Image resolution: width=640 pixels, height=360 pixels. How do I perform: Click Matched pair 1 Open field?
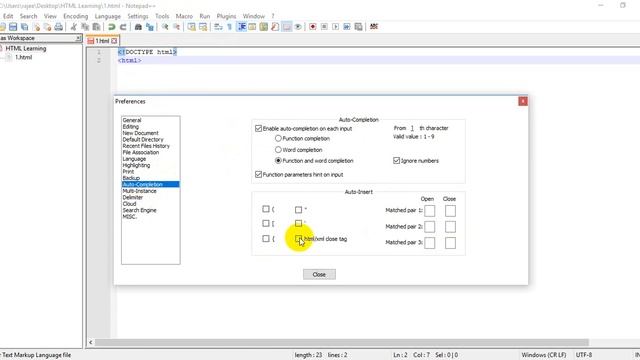pos(429,211)
